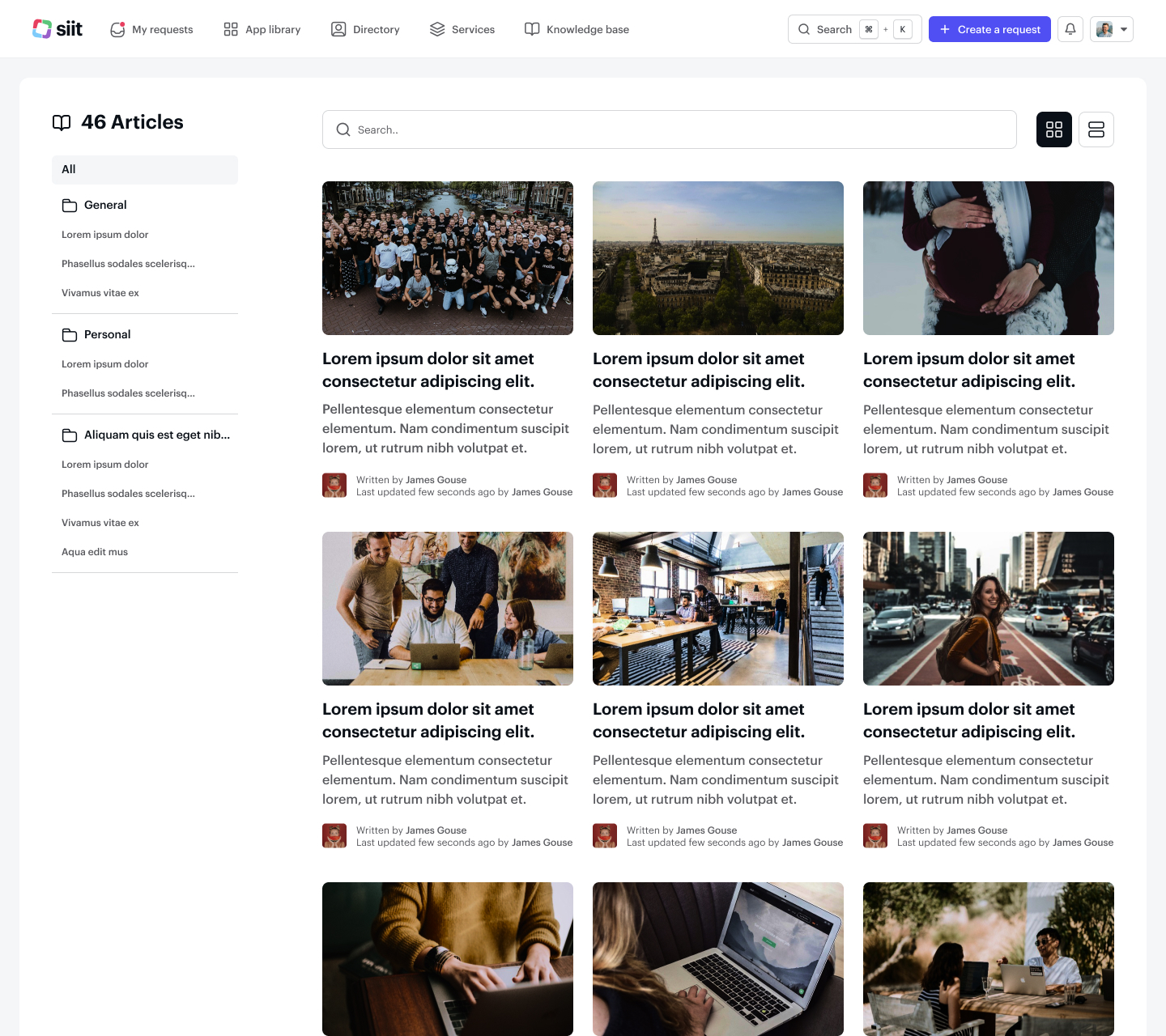1166x1036 pixels.
Task: Open the App library page
Action: click(x=262, y=29)
